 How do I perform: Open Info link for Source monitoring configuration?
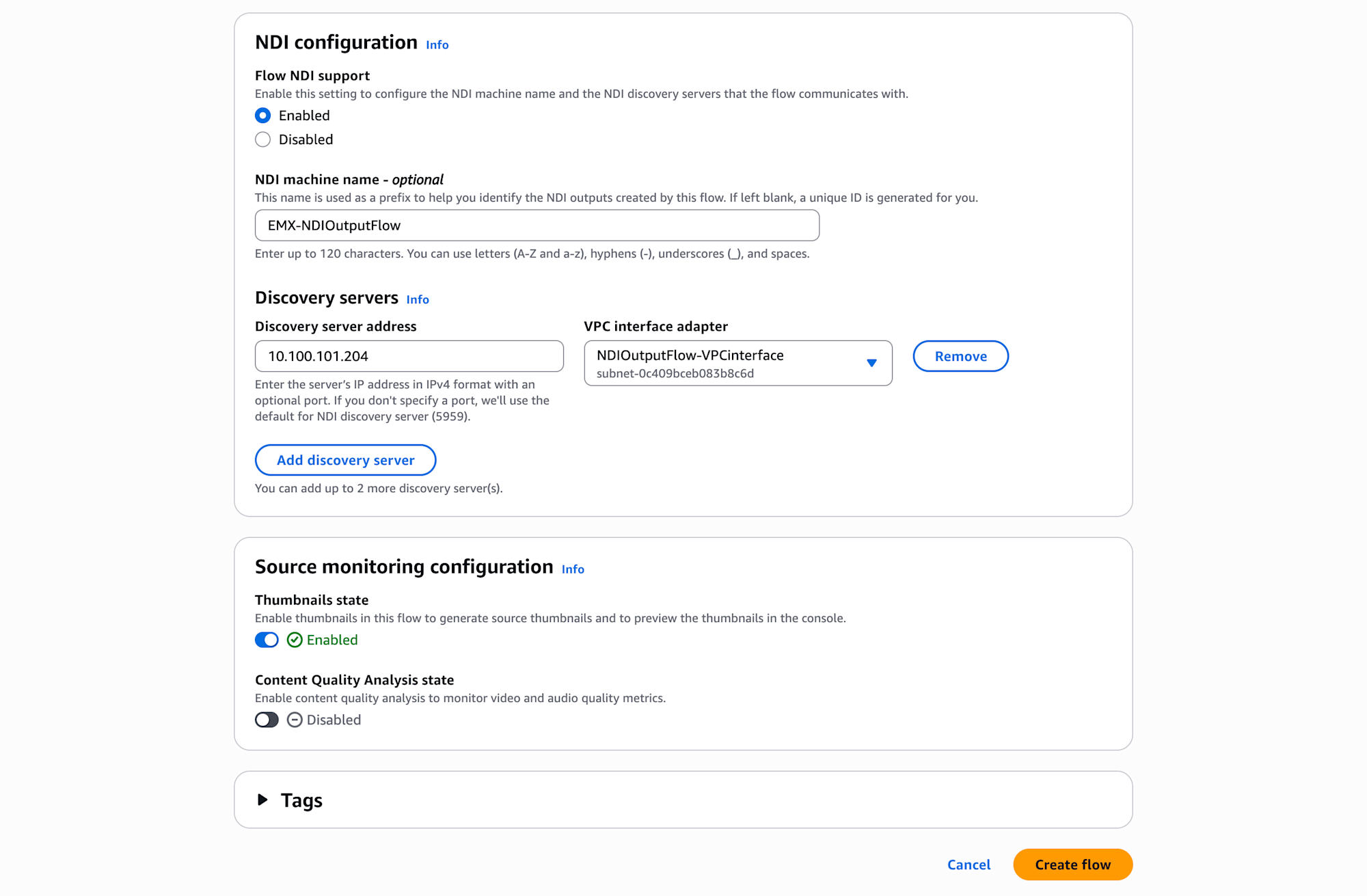[573, 569]
